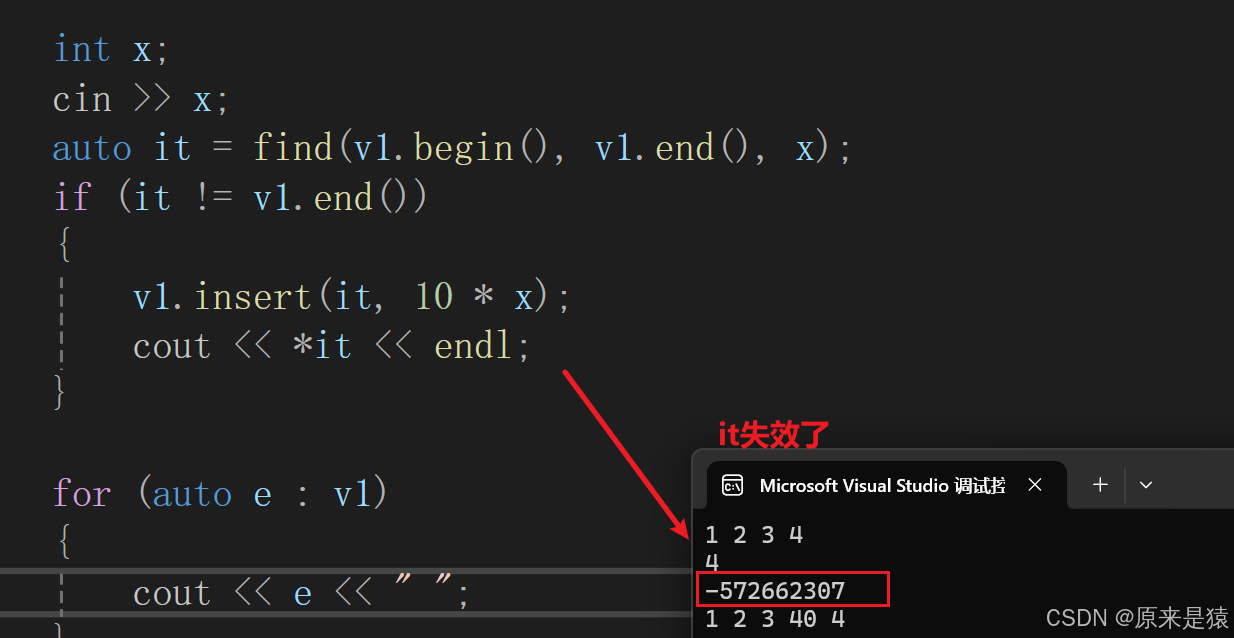Click the terminal icon in console tab
Viewport: 1234px width, 638px height.
tap(732, 485)
